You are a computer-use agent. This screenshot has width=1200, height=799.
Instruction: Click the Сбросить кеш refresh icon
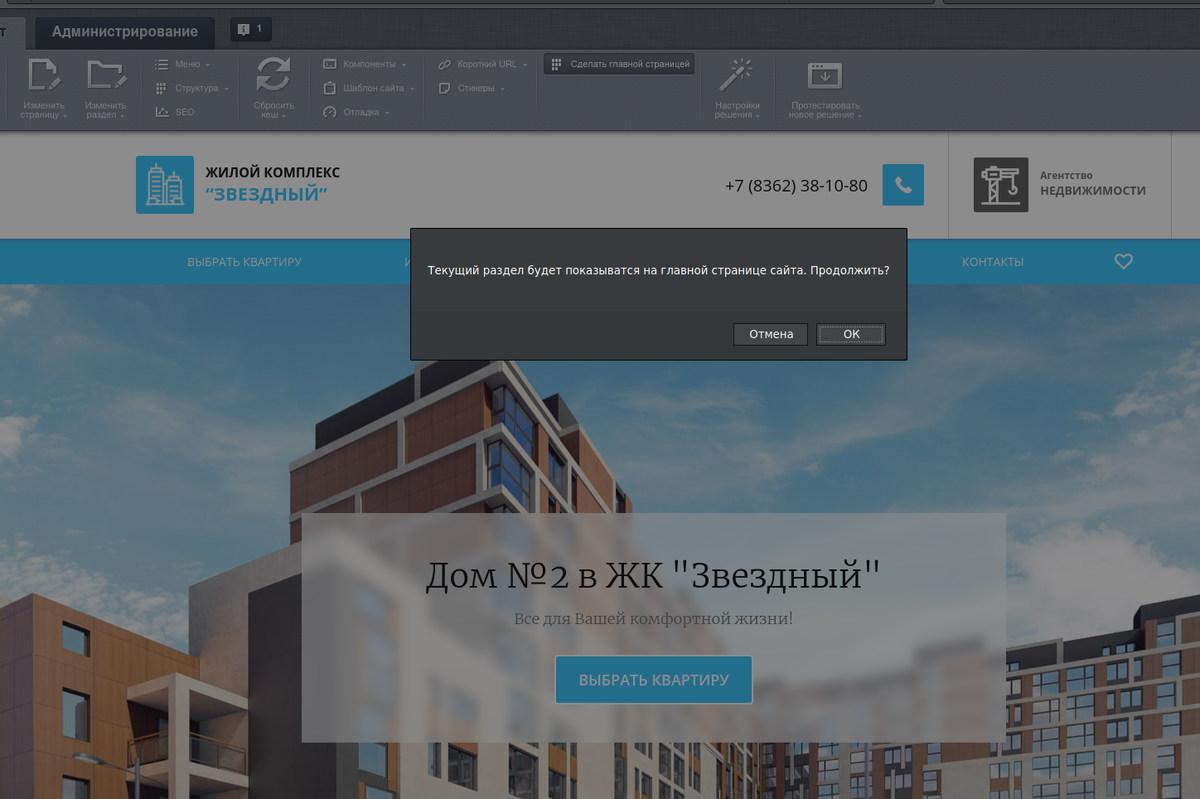tap(273, 75)
